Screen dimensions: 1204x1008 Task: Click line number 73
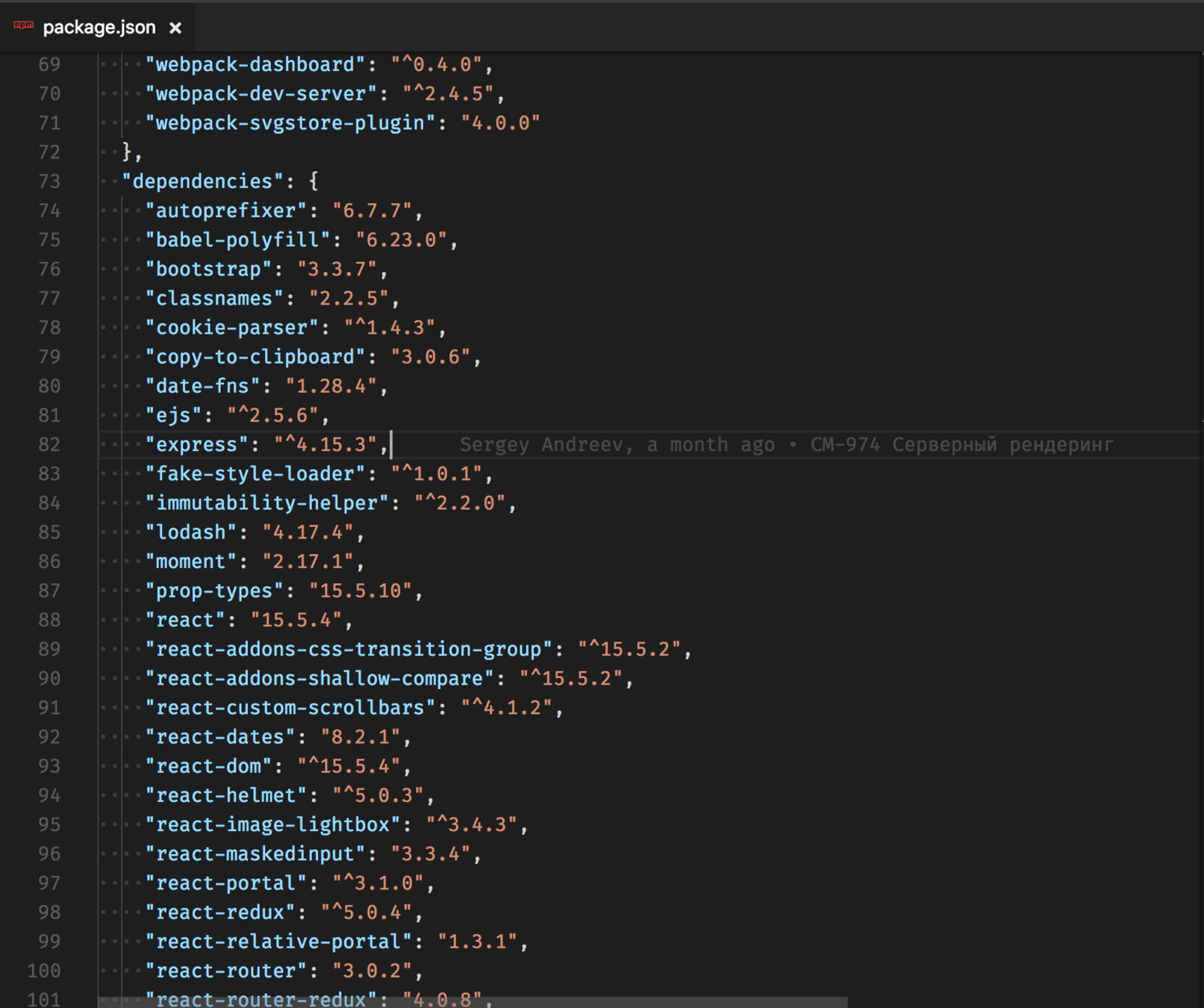[x=49, y=181]
